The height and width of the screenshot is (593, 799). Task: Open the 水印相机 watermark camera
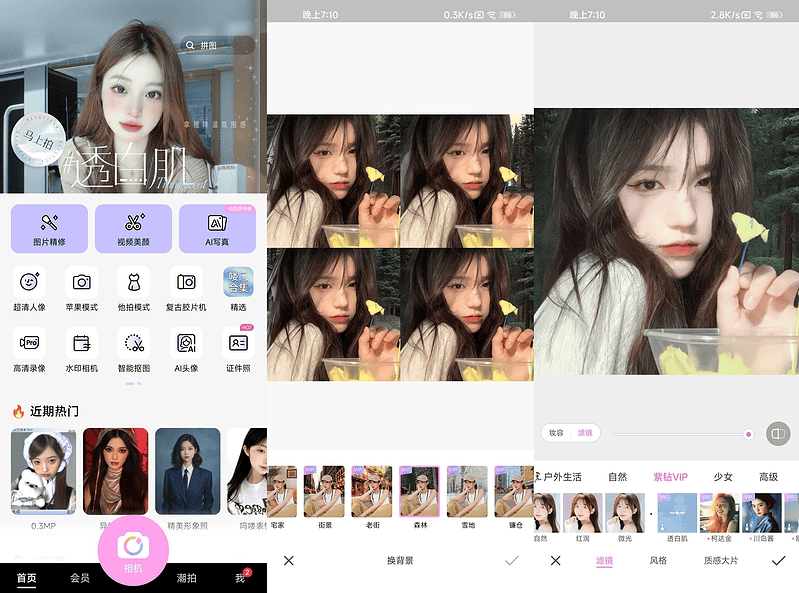point(82,343)
